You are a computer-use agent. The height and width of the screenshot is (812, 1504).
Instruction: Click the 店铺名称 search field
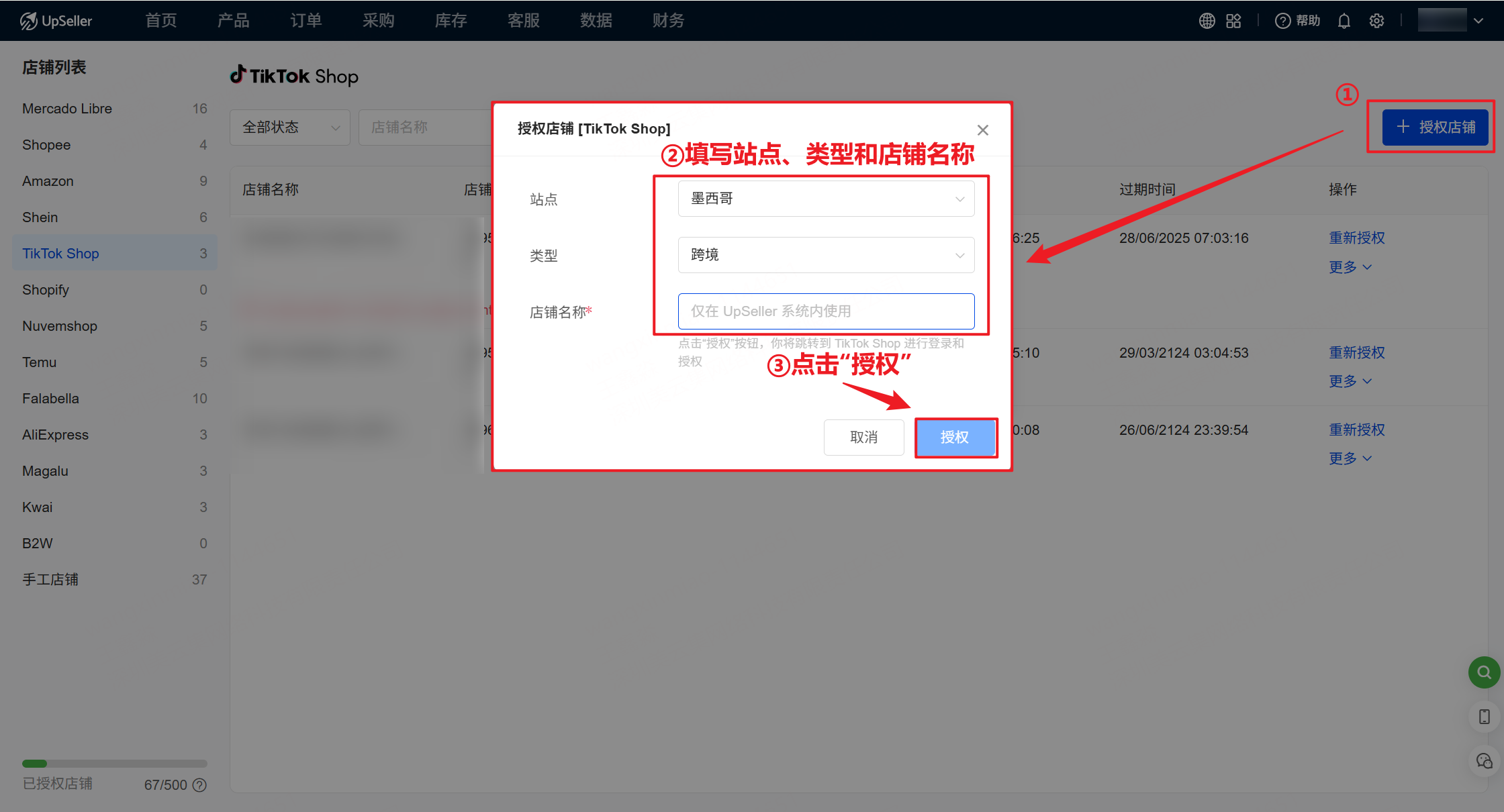426,128
